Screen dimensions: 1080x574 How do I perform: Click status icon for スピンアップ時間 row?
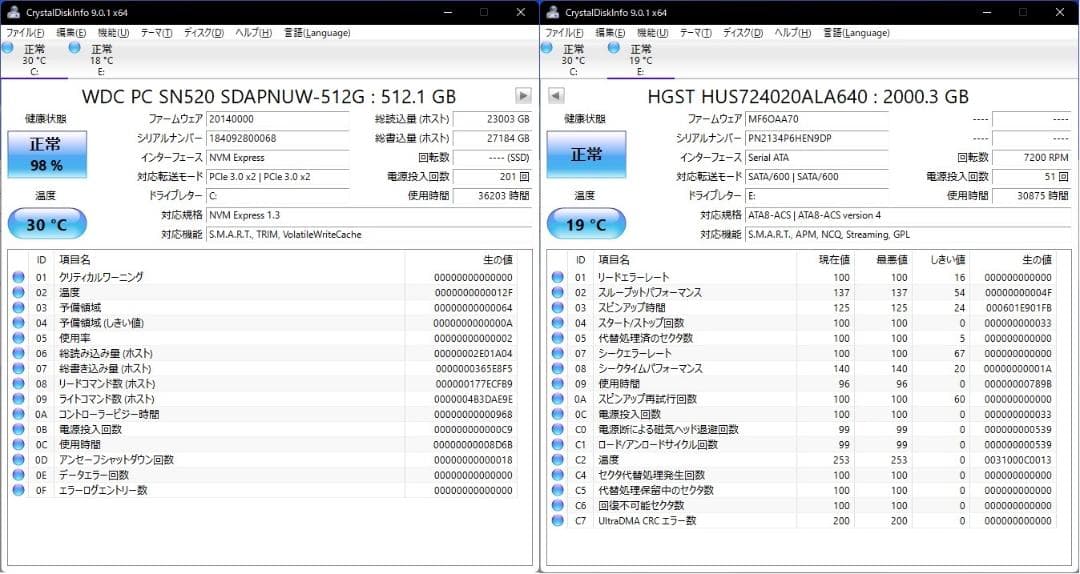click(557, 307)
